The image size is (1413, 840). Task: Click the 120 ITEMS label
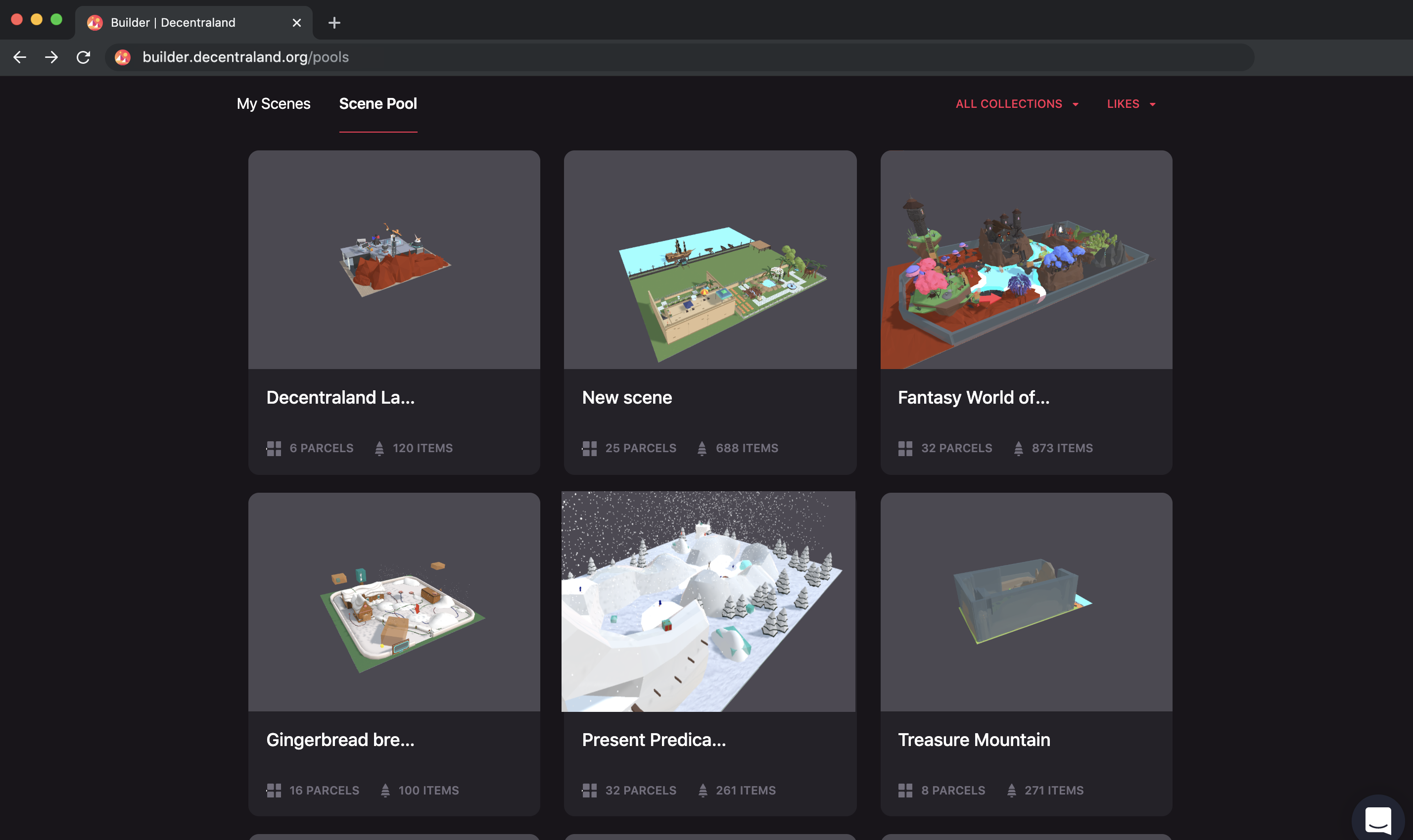(423, 448)
